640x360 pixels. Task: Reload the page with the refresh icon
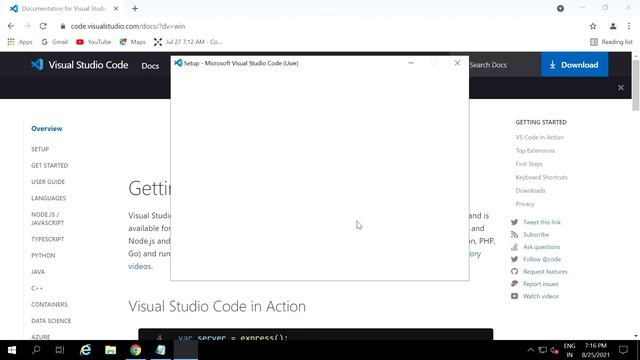43,26
